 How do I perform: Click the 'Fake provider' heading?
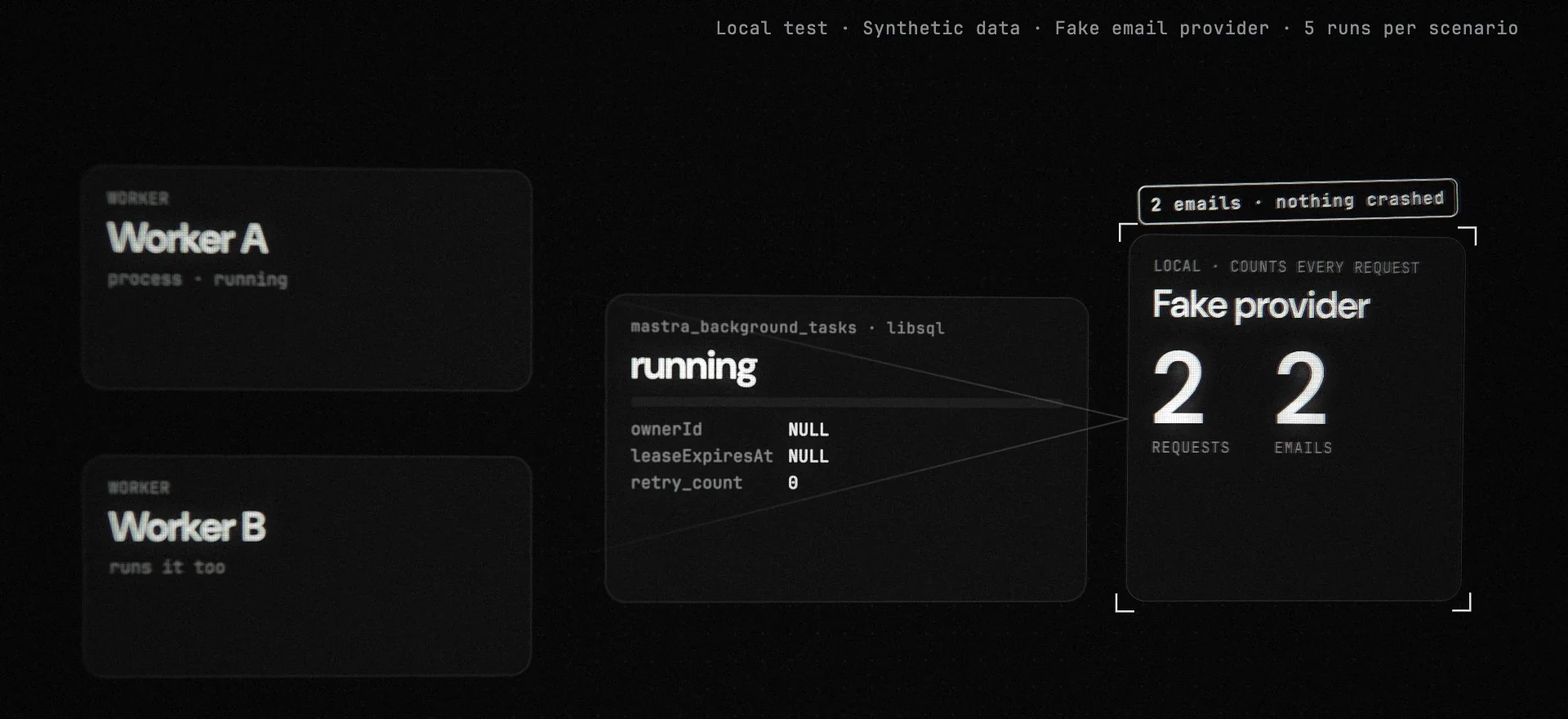click(x=1261, y=306)
